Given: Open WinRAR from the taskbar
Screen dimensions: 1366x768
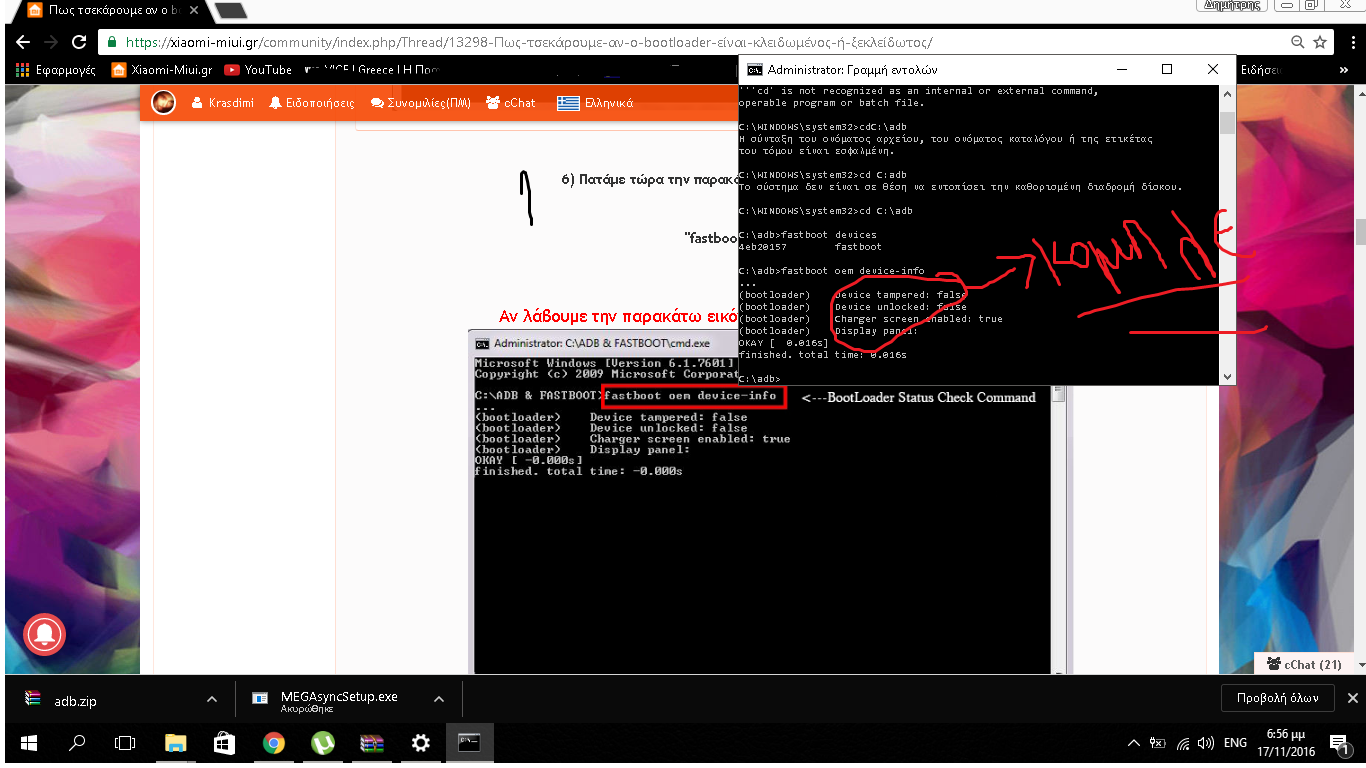Looking at the screenshot, I should point(372,743).
